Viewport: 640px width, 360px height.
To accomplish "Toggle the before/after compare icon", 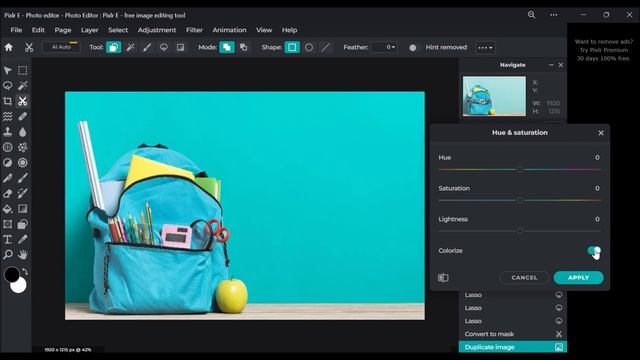I will (x=443, y=278).
